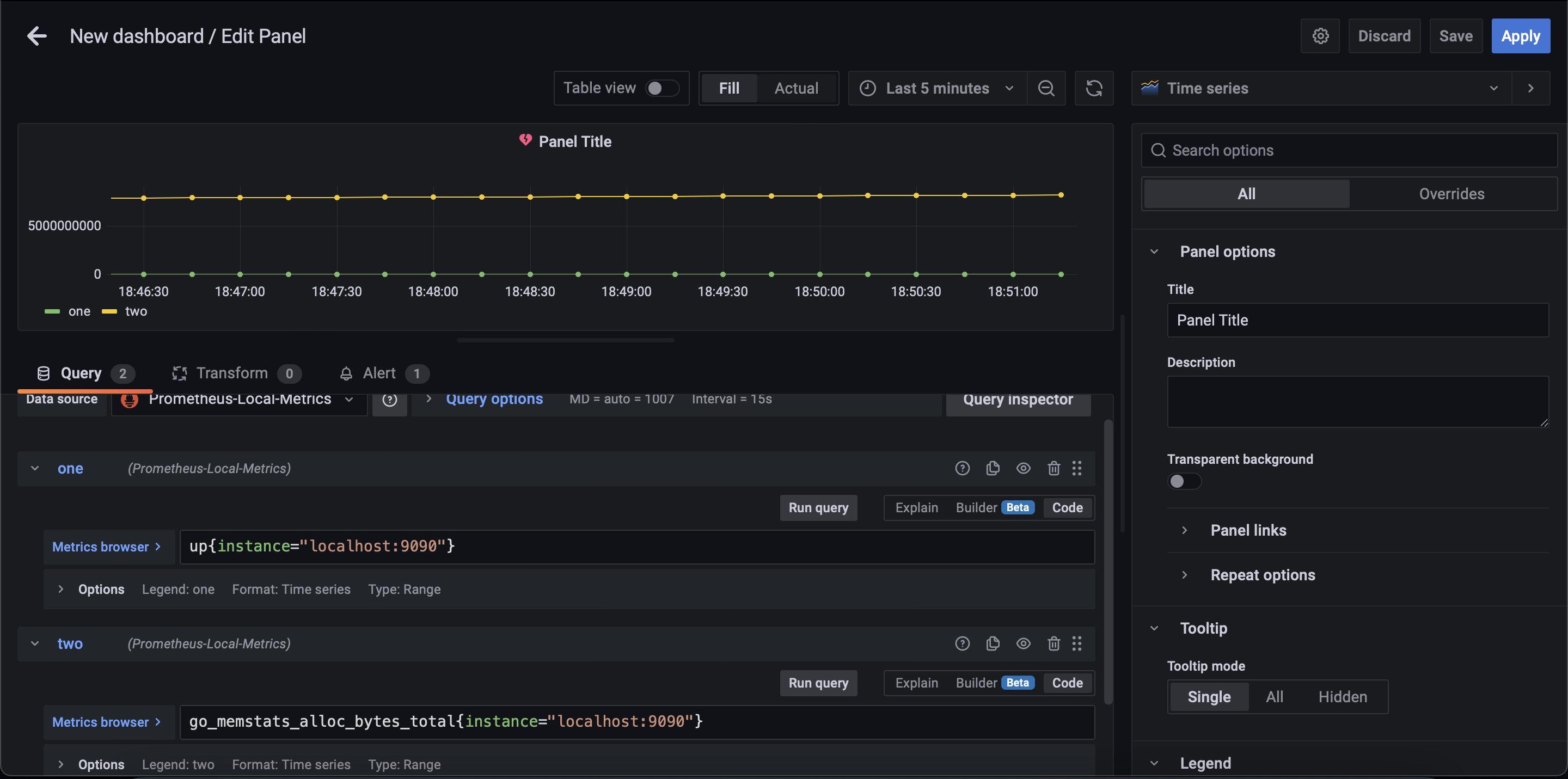Screen dimensions: 1568x779
Task: Click the drag handle on query two
Action: [x=1077, y=643]
